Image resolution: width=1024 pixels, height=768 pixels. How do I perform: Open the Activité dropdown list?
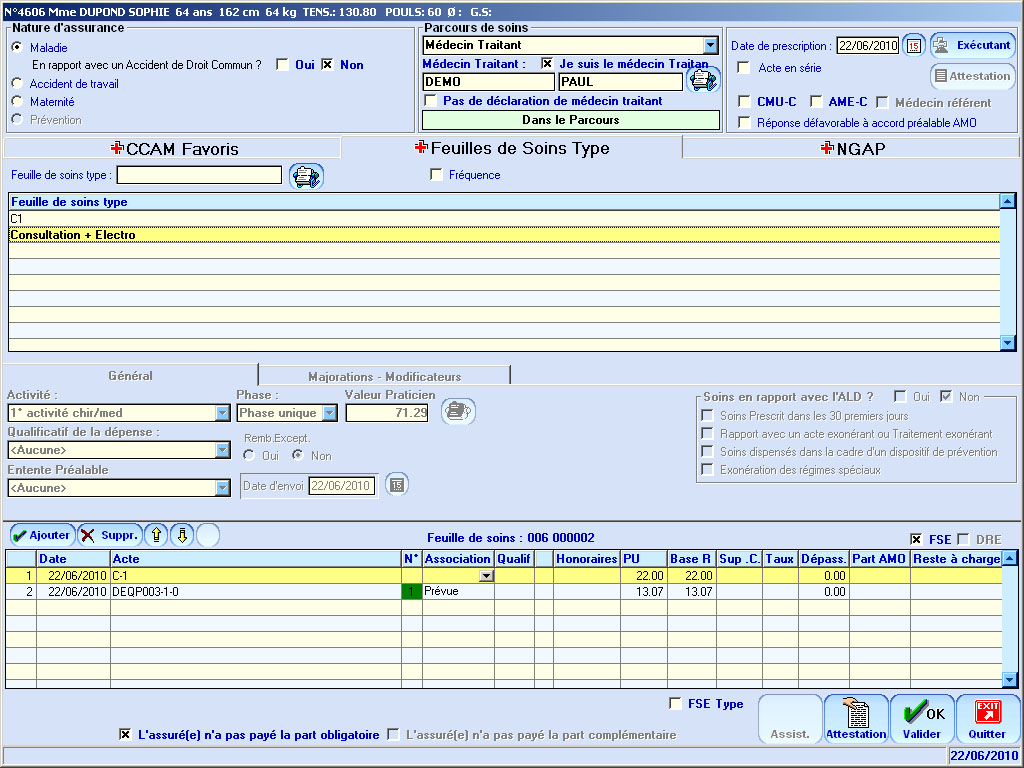coord(222,413)
